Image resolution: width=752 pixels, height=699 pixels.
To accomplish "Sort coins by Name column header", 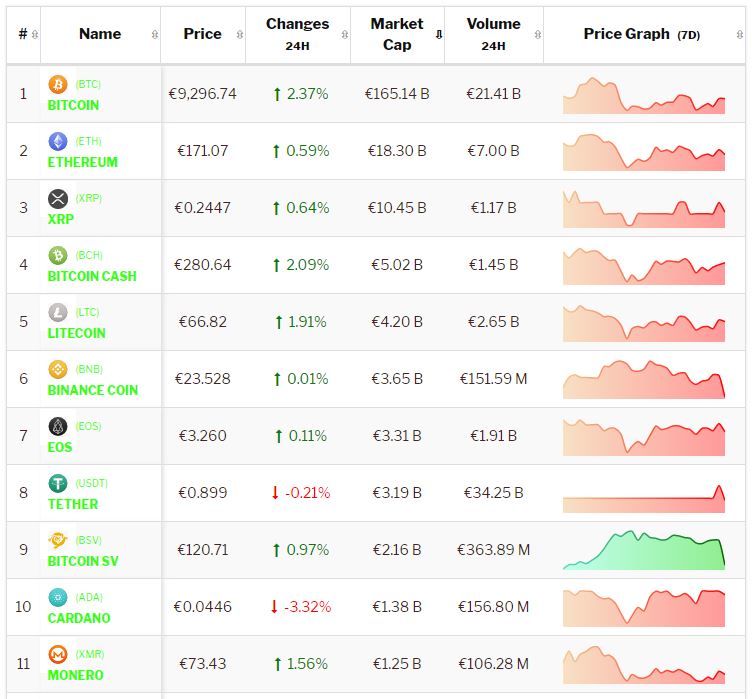I will (100, 34).
